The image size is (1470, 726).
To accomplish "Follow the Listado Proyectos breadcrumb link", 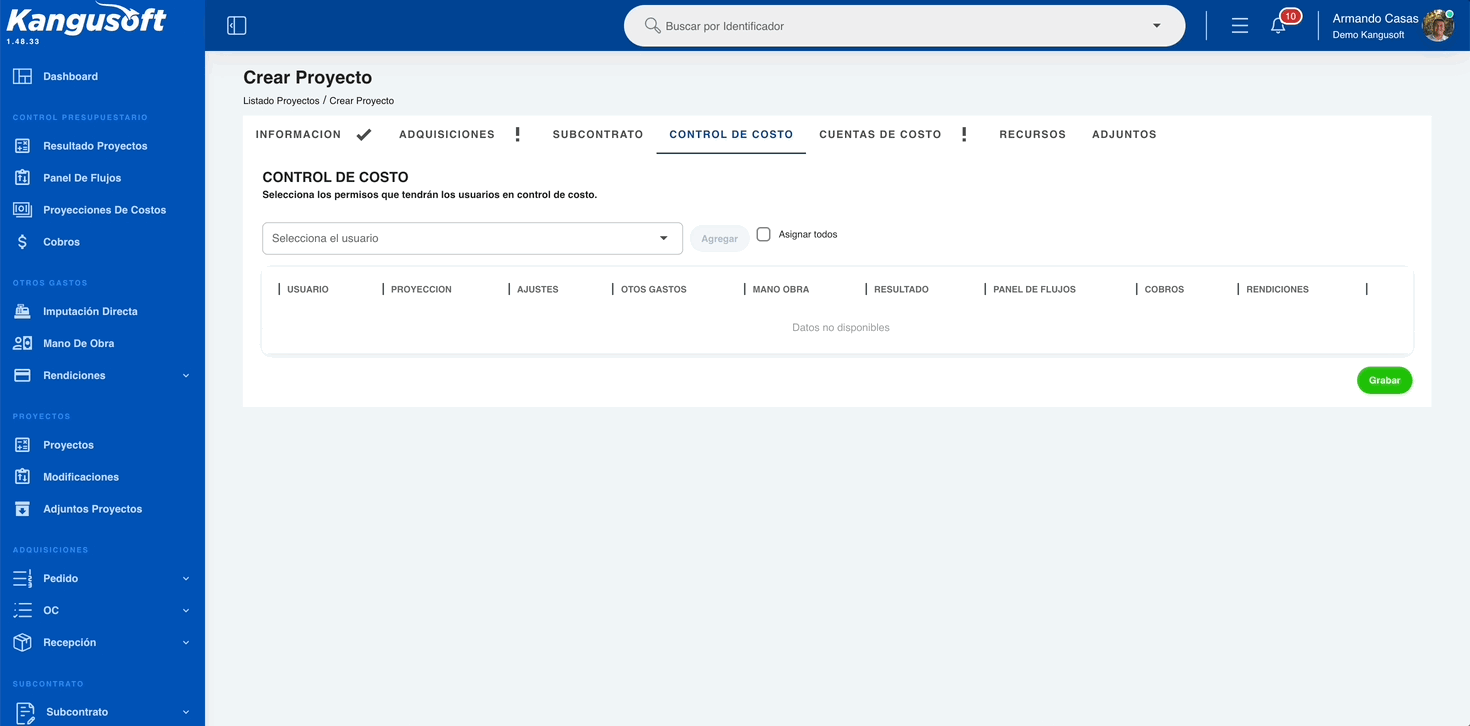I will tap(281, 101).
